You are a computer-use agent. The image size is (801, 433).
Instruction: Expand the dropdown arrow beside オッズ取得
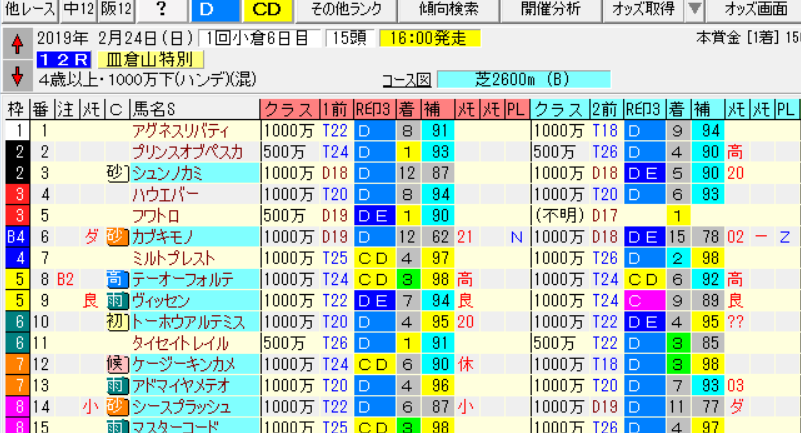click(695, 10)
